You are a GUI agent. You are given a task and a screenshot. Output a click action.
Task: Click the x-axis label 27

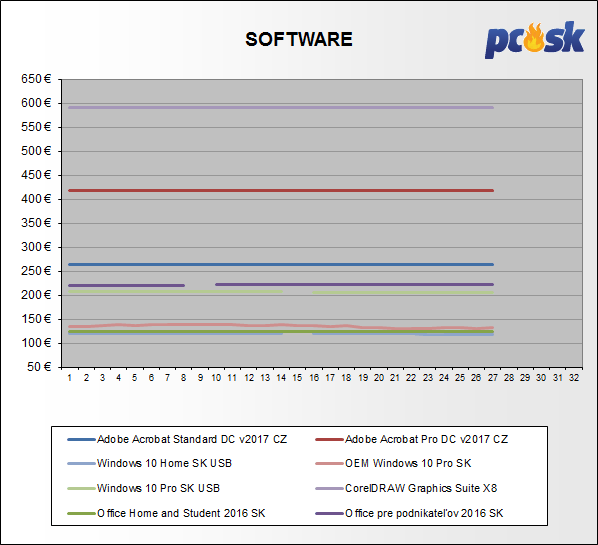493,378
